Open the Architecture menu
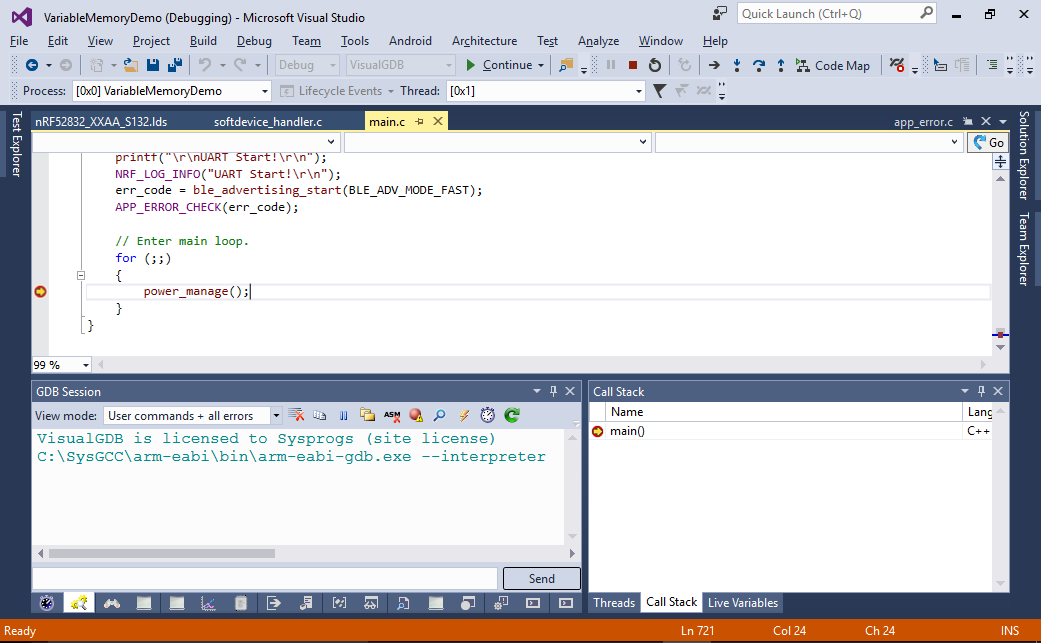Viewport: 1041px width, 643px height. pos(484,41)
